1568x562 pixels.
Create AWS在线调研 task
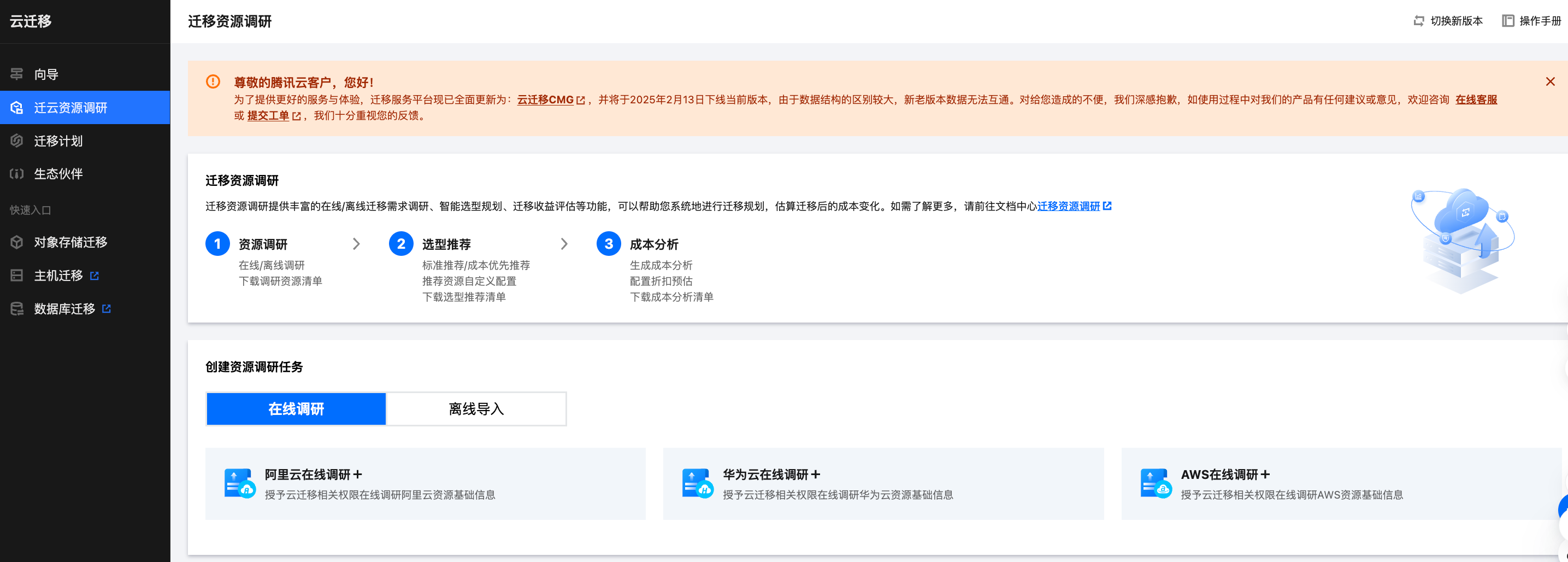[x=1342, y=483]
